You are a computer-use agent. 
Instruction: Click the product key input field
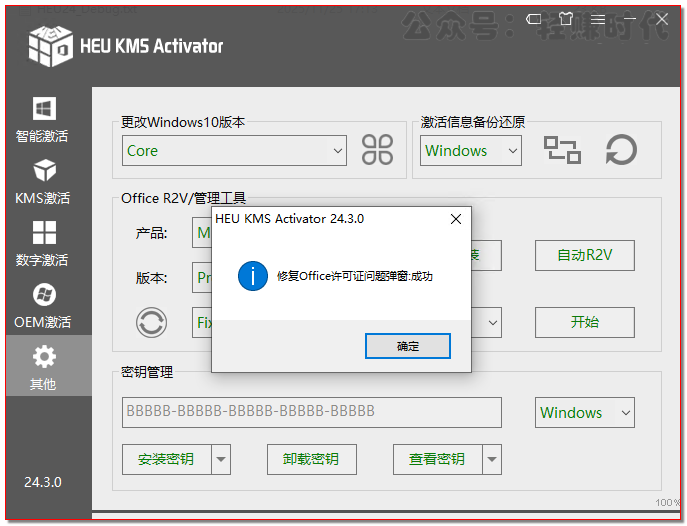click(311, 412)
